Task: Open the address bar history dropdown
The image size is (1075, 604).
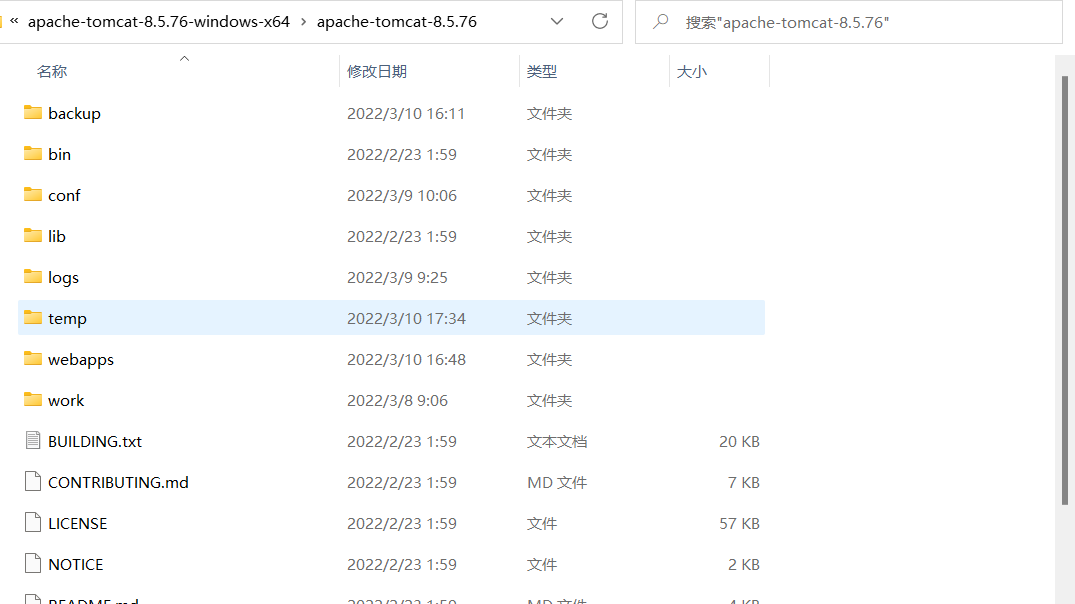Action: pos(557,21)
